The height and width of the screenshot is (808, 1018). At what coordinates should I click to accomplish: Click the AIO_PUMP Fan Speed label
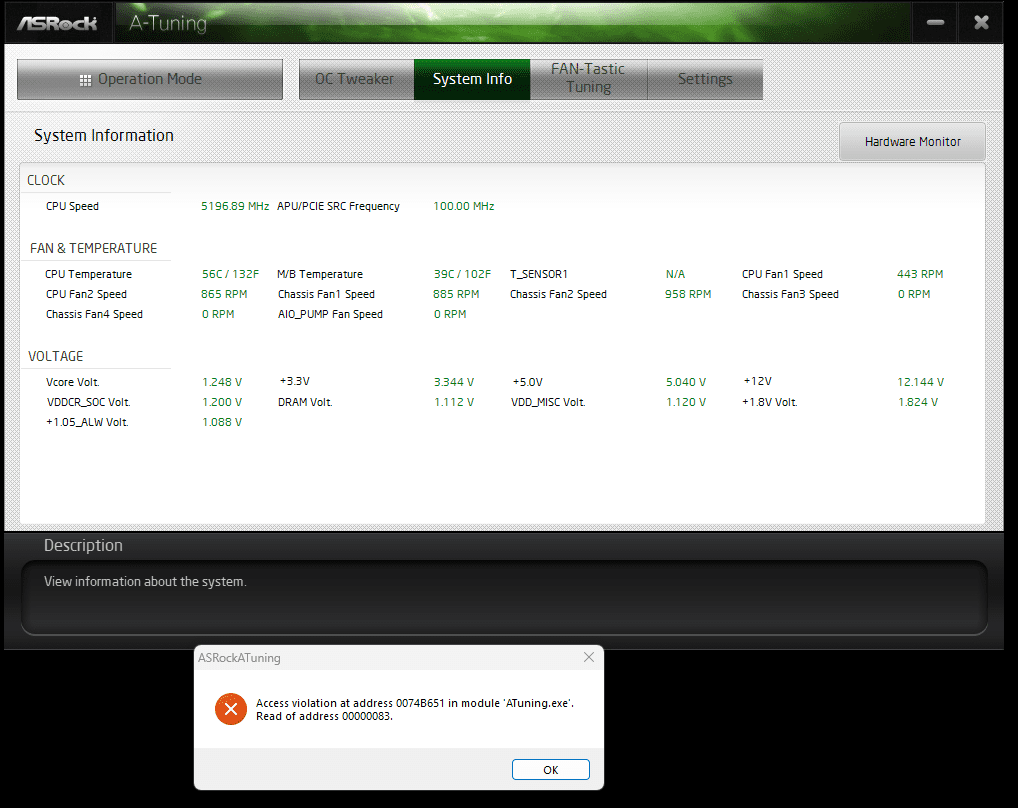pos(330,315)
